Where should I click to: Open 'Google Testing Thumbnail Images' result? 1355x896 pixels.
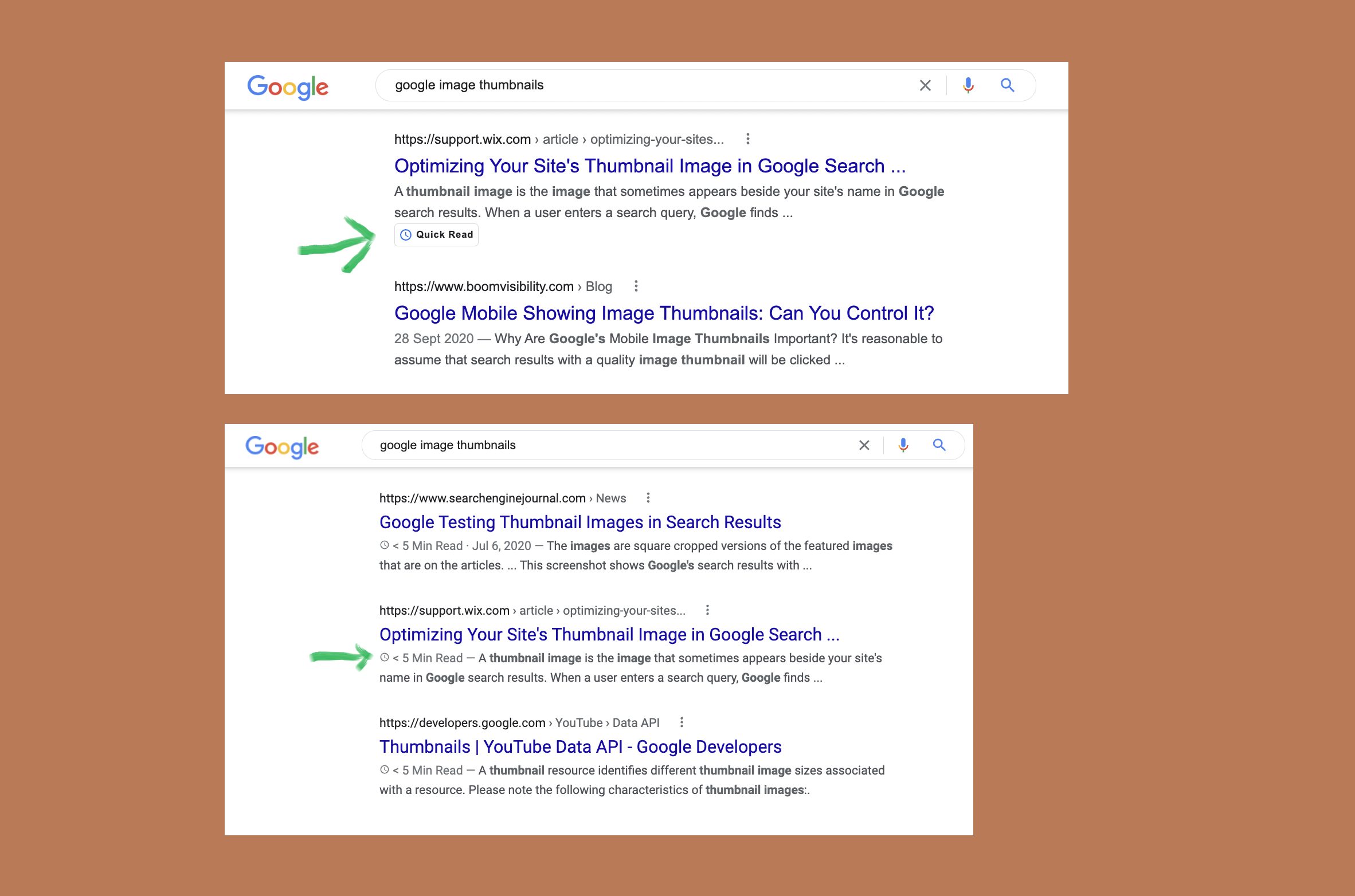[x=580, y=522]
